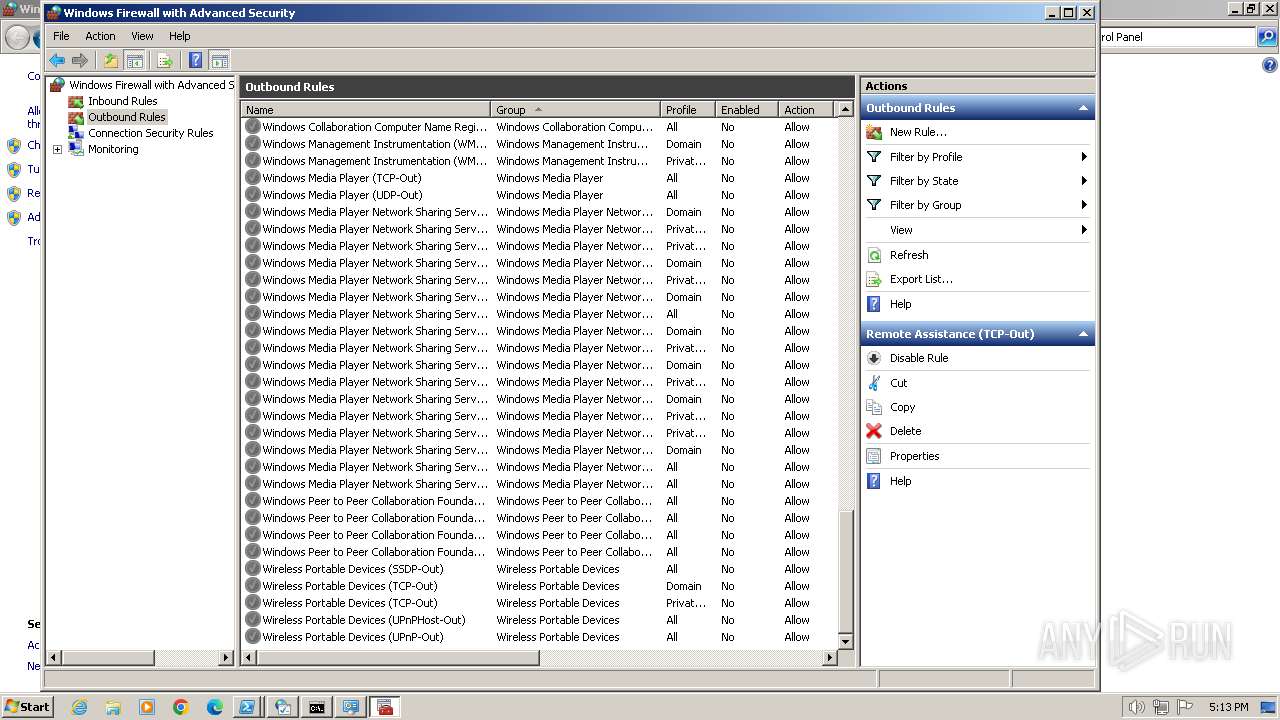Collapse the Remote Assistance (TCP-Out) actions section
The height and width of the screenshot is (720, 1280).
pyautogui.click(x=1082, y=334)
